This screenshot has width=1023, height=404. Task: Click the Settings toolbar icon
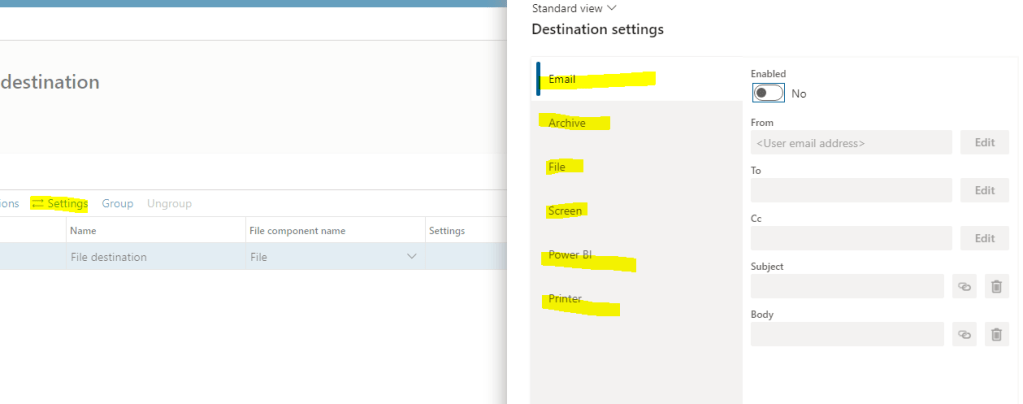point(38,204)
